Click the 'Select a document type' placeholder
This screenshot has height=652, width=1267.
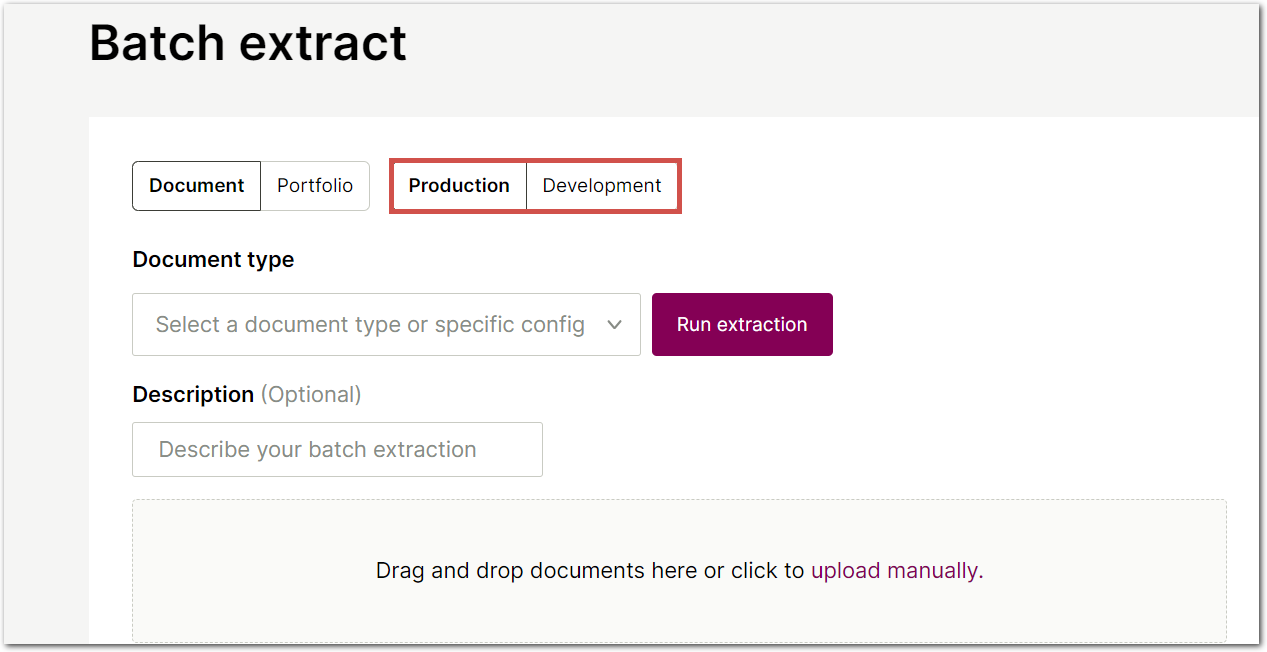(370, 325)
